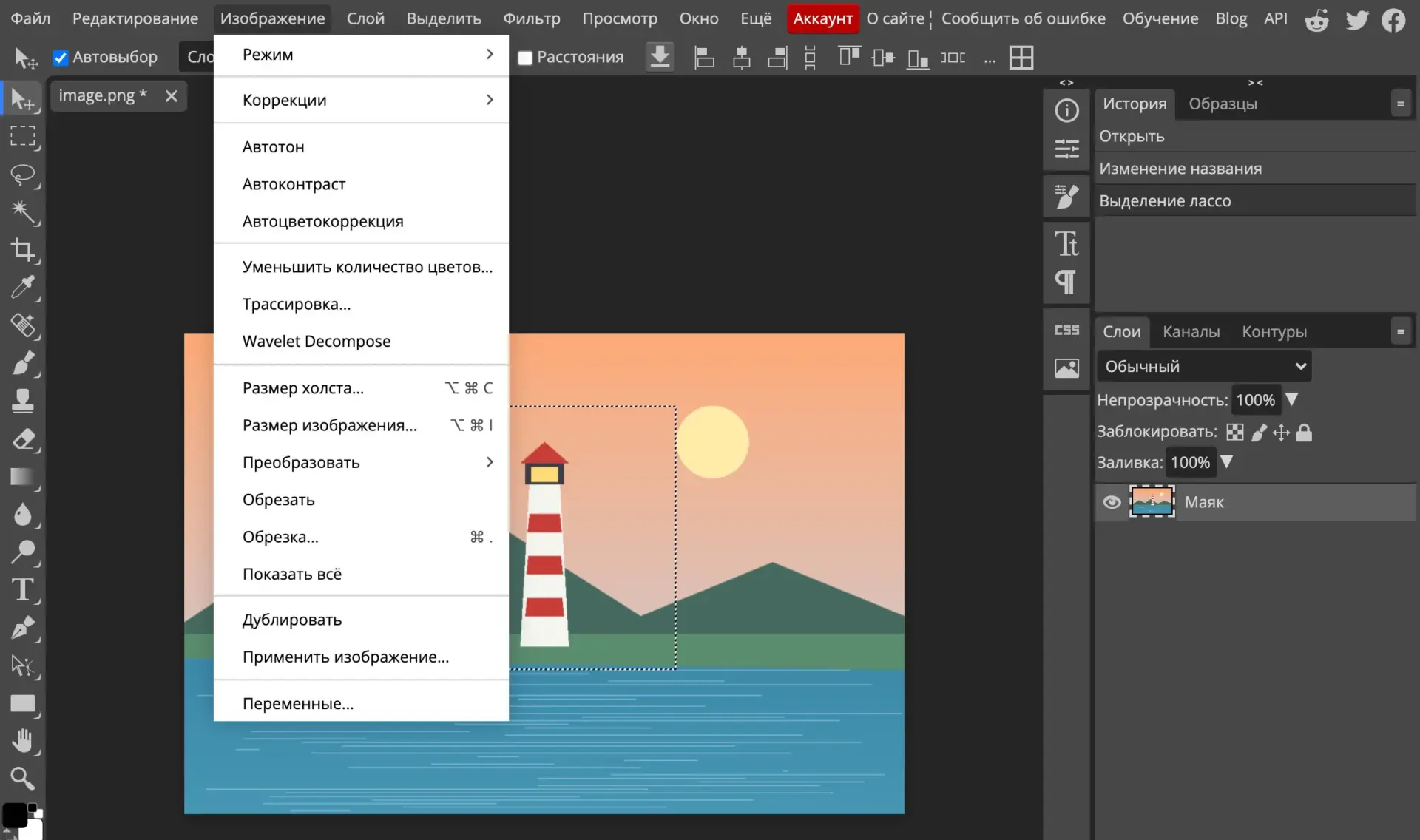Expand the Коррекции submenu
The height and width of the screenshot is (840, 1420).
click(361, 100)
